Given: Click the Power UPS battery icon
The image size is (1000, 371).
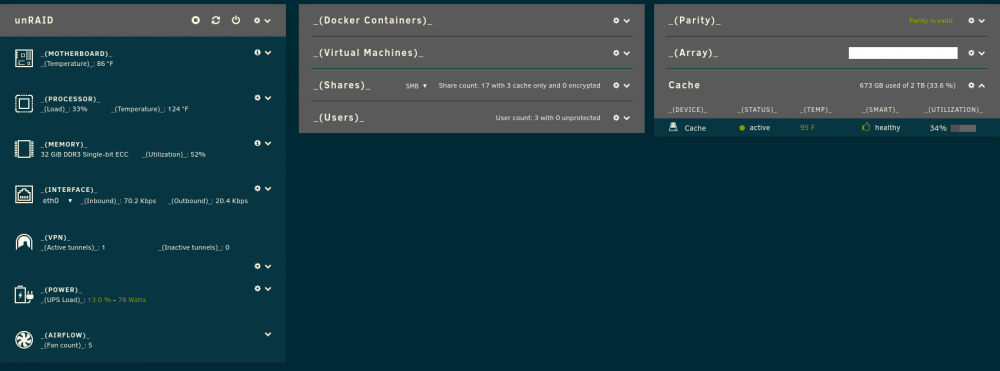Looking at the screenshot, I should [x=24, y=295].
